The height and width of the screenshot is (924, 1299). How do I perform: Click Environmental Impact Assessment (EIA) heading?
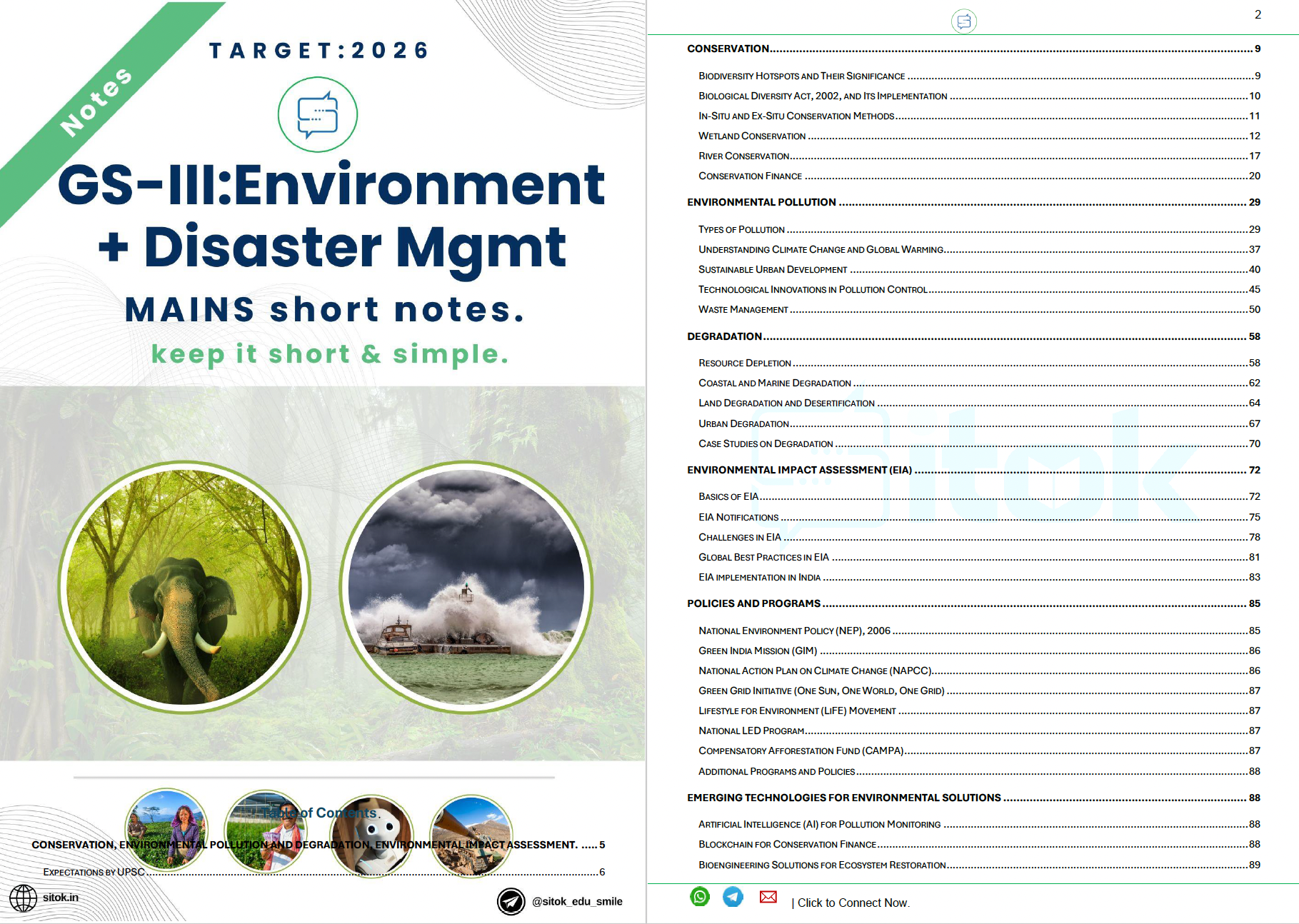click(799, 470)
